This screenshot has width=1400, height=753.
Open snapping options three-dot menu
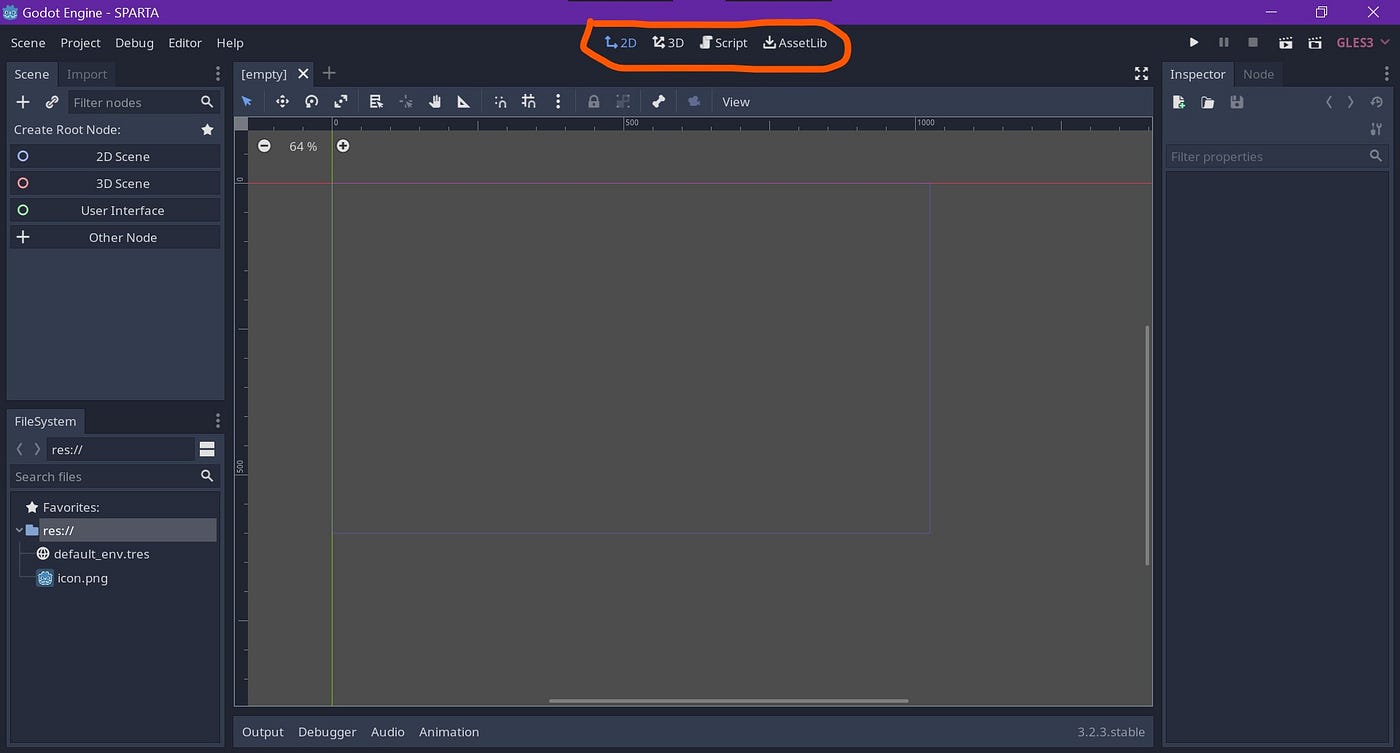(558, 101)
